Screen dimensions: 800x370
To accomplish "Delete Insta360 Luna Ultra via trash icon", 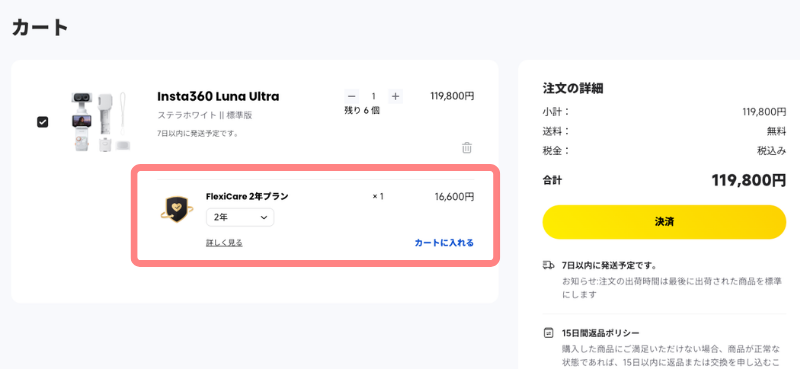I will click(x=466, y=148).
